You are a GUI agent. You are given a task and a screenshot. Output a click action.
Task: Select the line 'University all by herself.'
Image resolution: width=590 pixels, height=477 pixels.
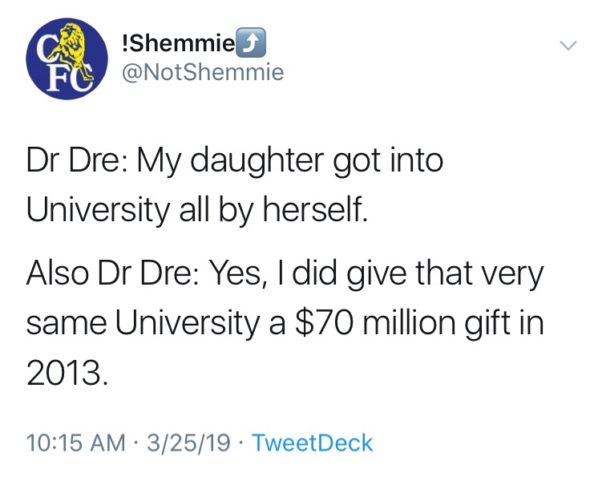(x=196, y=210)
